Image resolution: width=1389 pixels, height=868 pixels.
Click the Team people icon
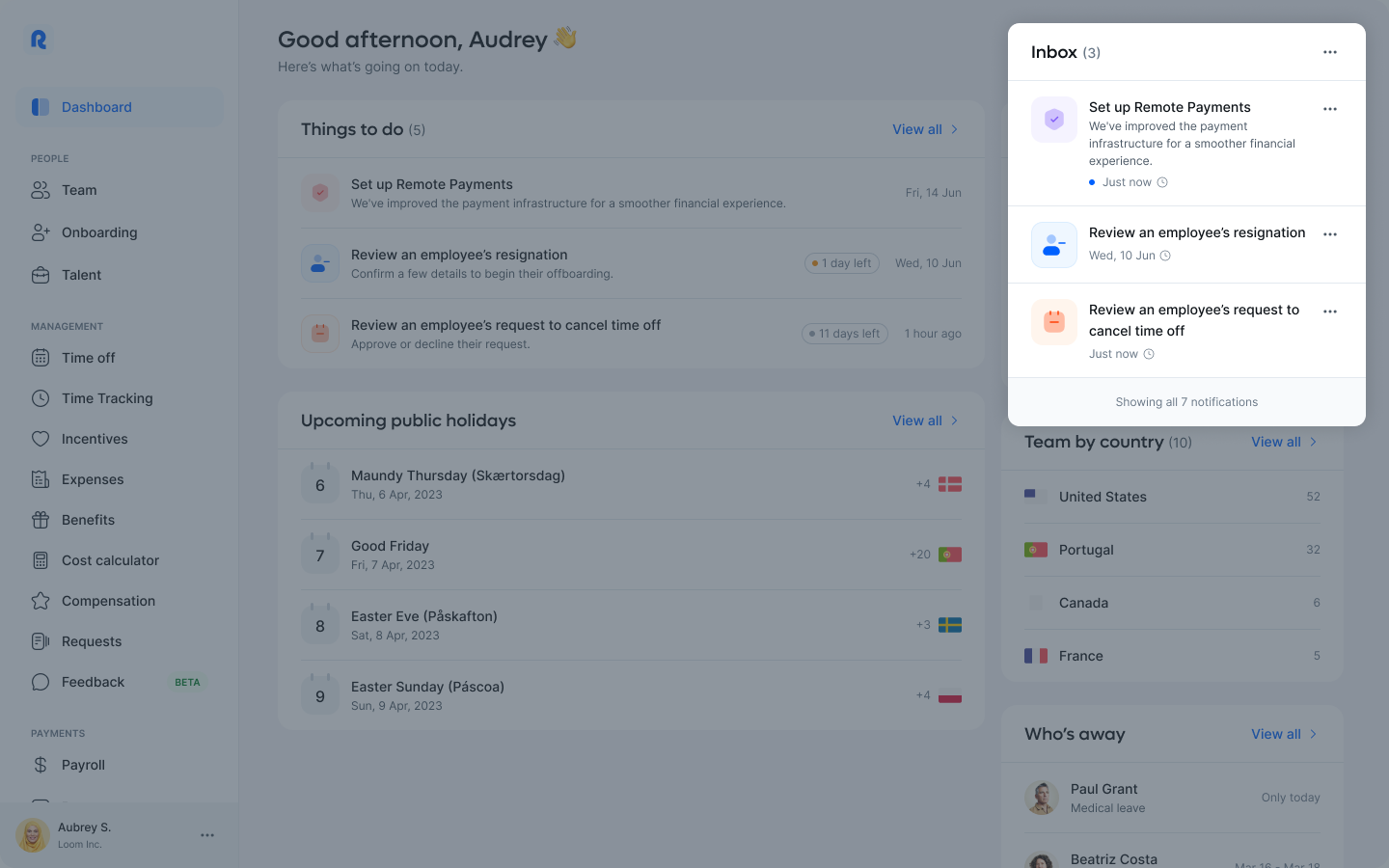41,190
